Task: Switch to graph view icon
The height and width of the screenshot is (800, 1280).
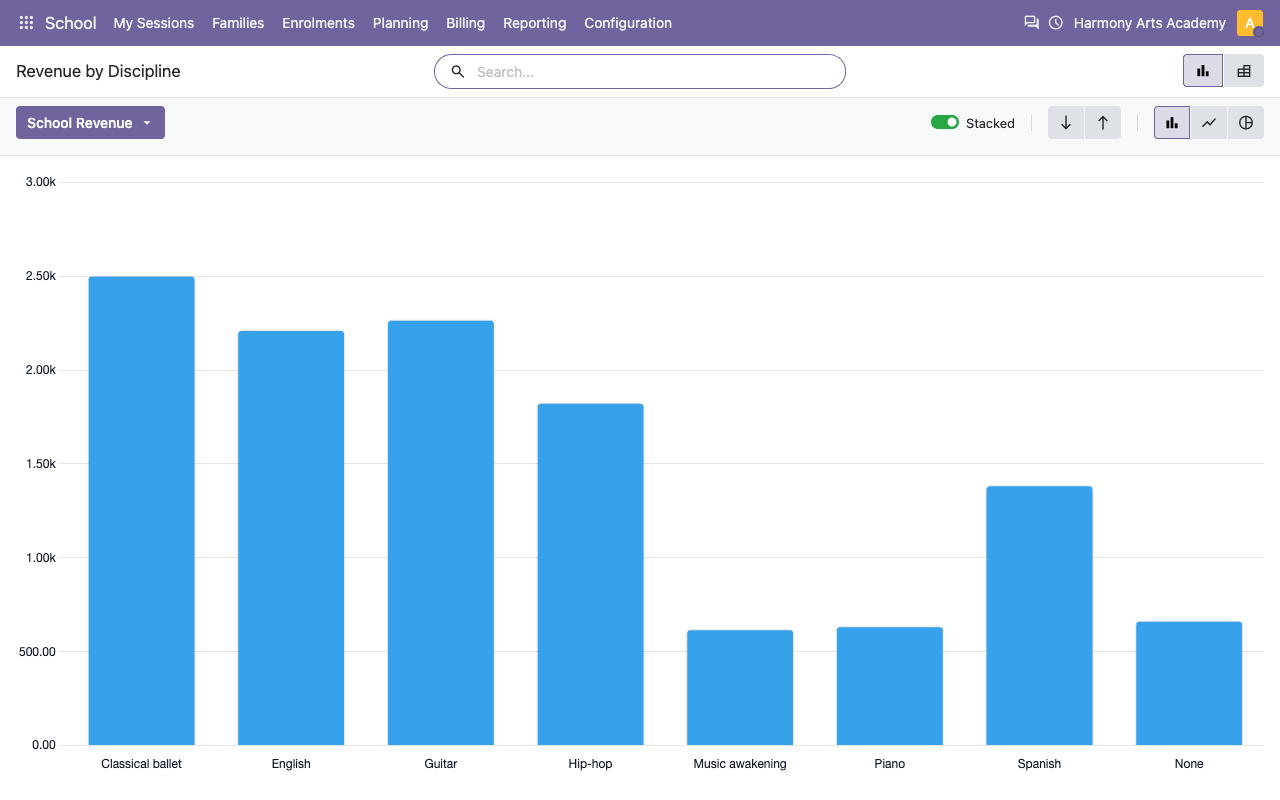Action: tap(1203, 71)
